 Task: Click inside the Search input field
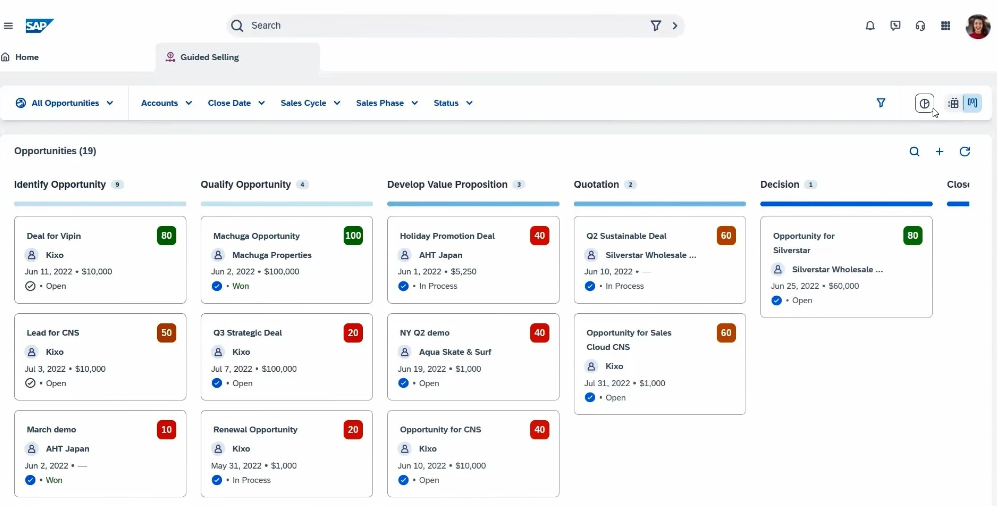[x=445, y=25]
